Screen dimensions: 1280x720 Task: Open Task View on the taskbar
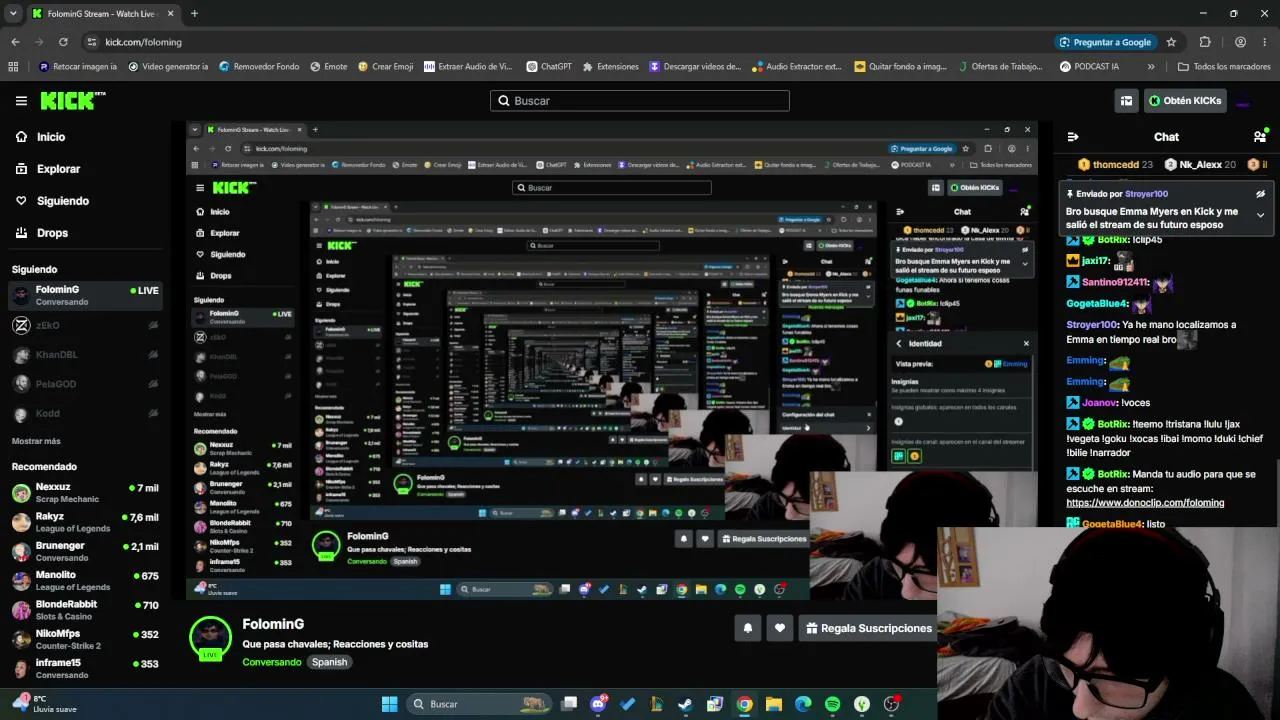tap(569, 704)
